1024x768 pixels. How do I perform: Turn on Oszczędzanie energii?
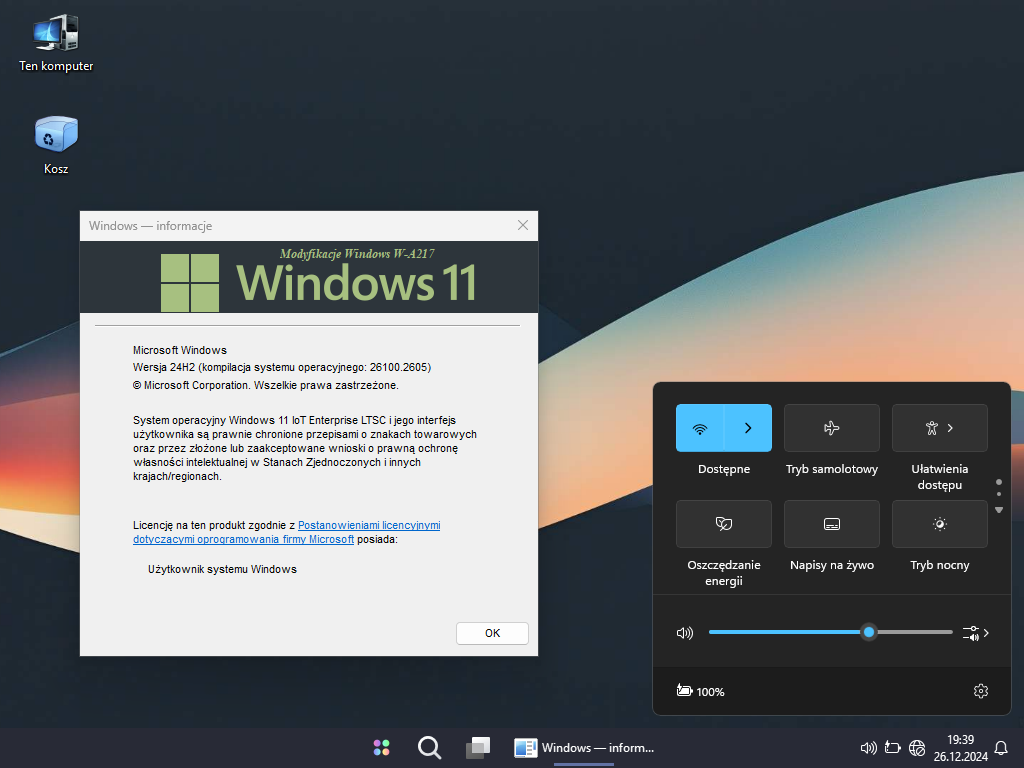pos(723,524)
